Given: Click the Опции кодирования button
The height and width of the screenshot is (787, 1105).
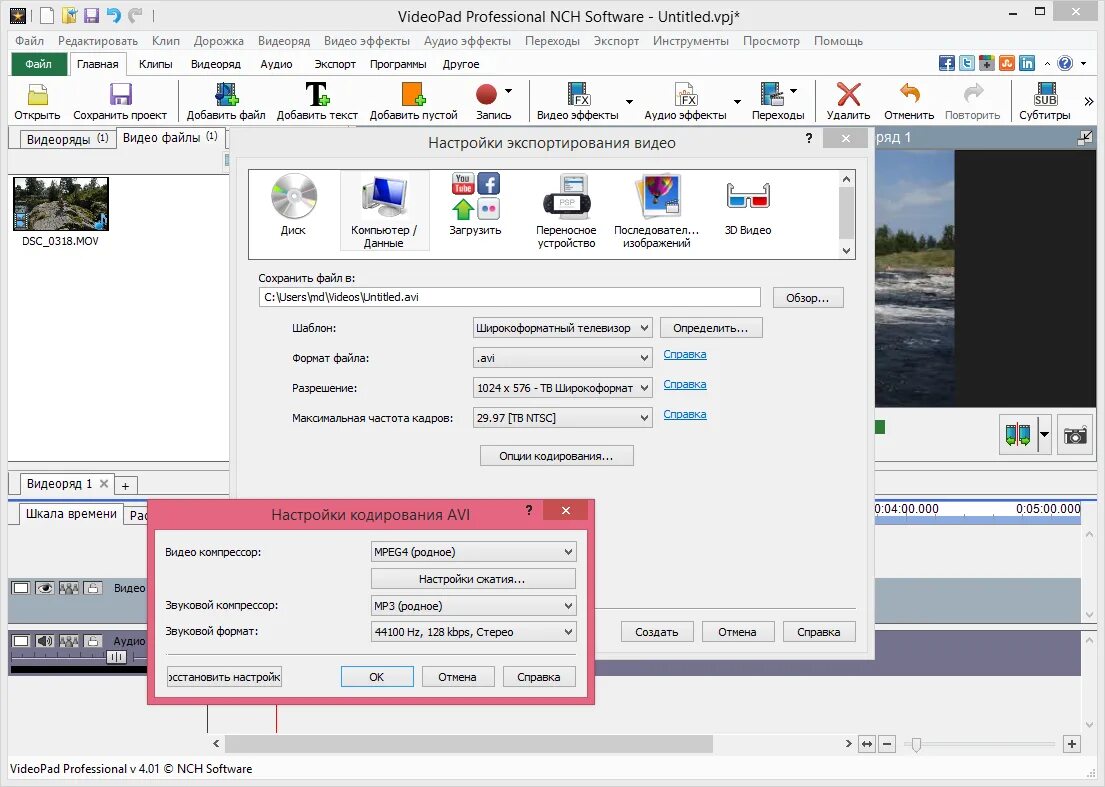Looking at the screenshot, I should 557,456.
